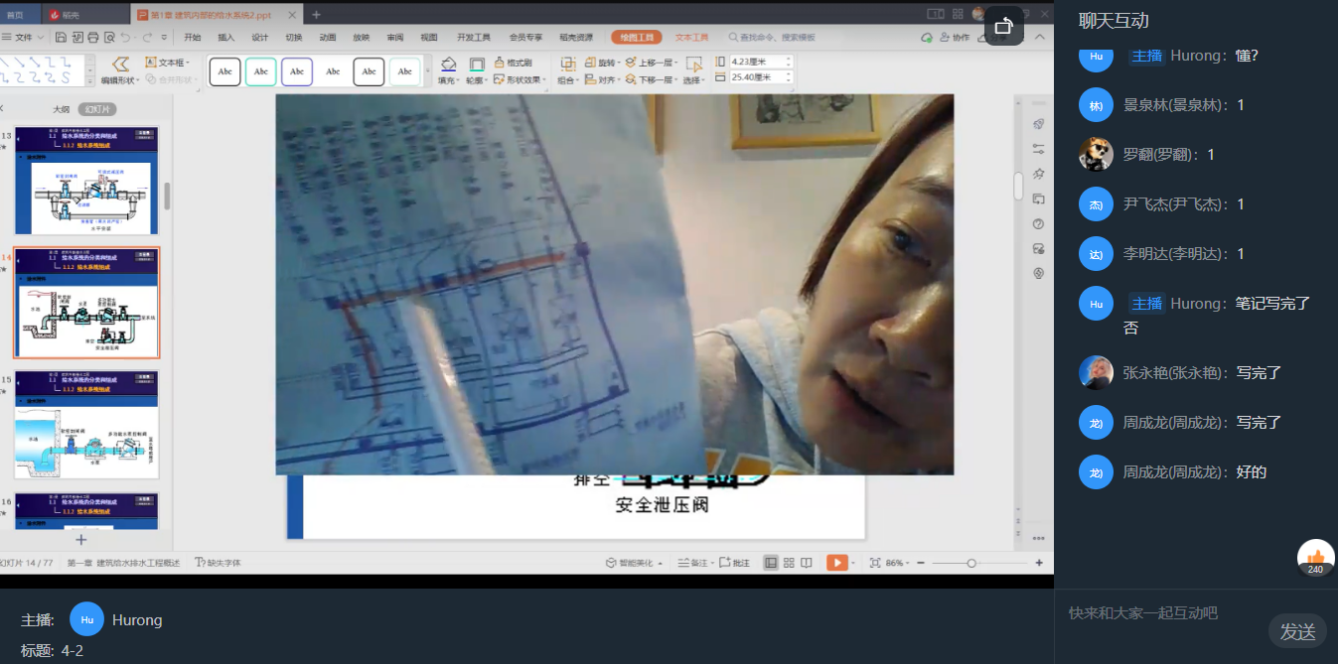Switch to normal view in status bar
This screenshot has width=1338, height=664.
point(770,563)
